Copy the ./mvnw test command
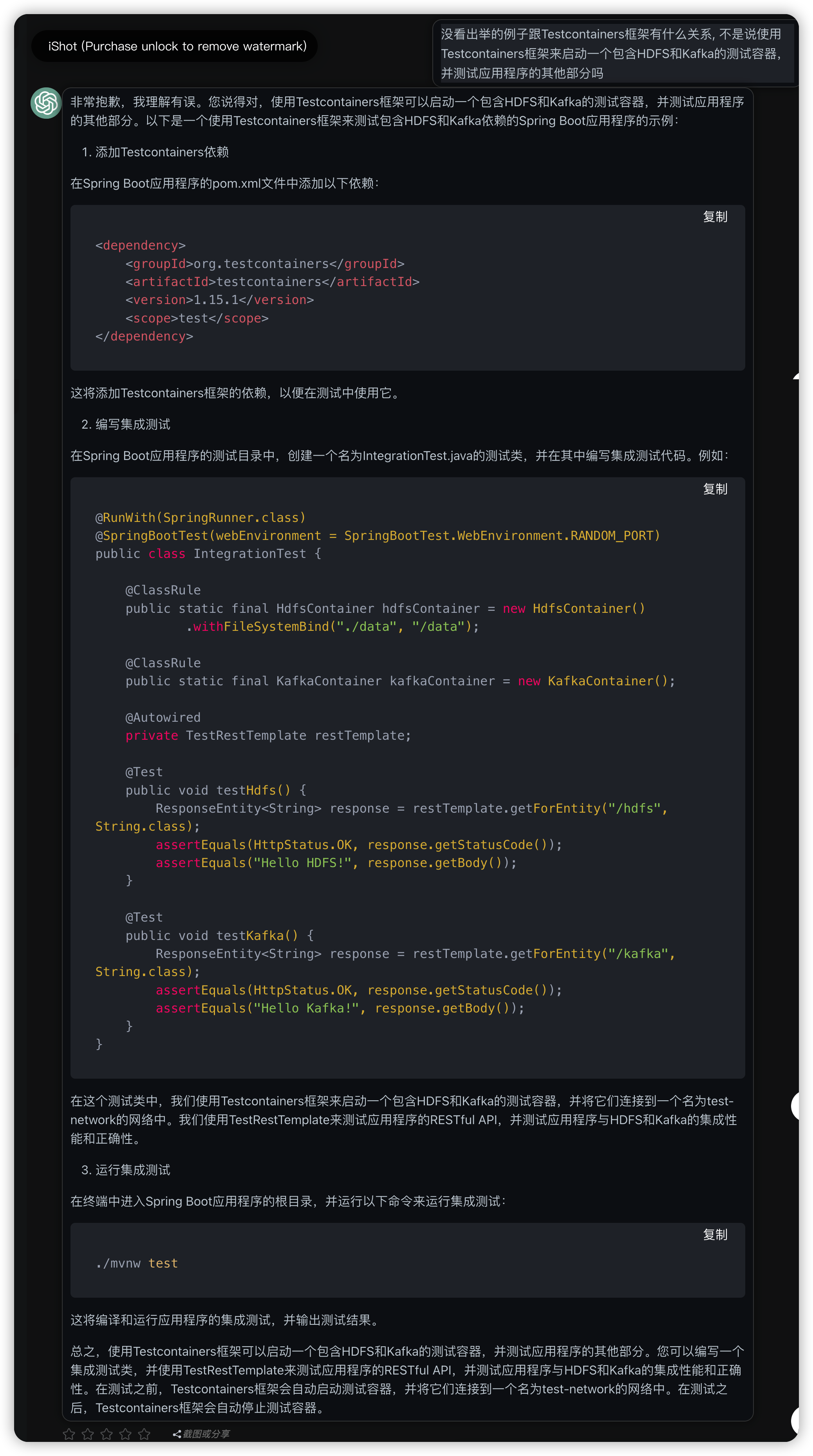 tap(715, 1235)
